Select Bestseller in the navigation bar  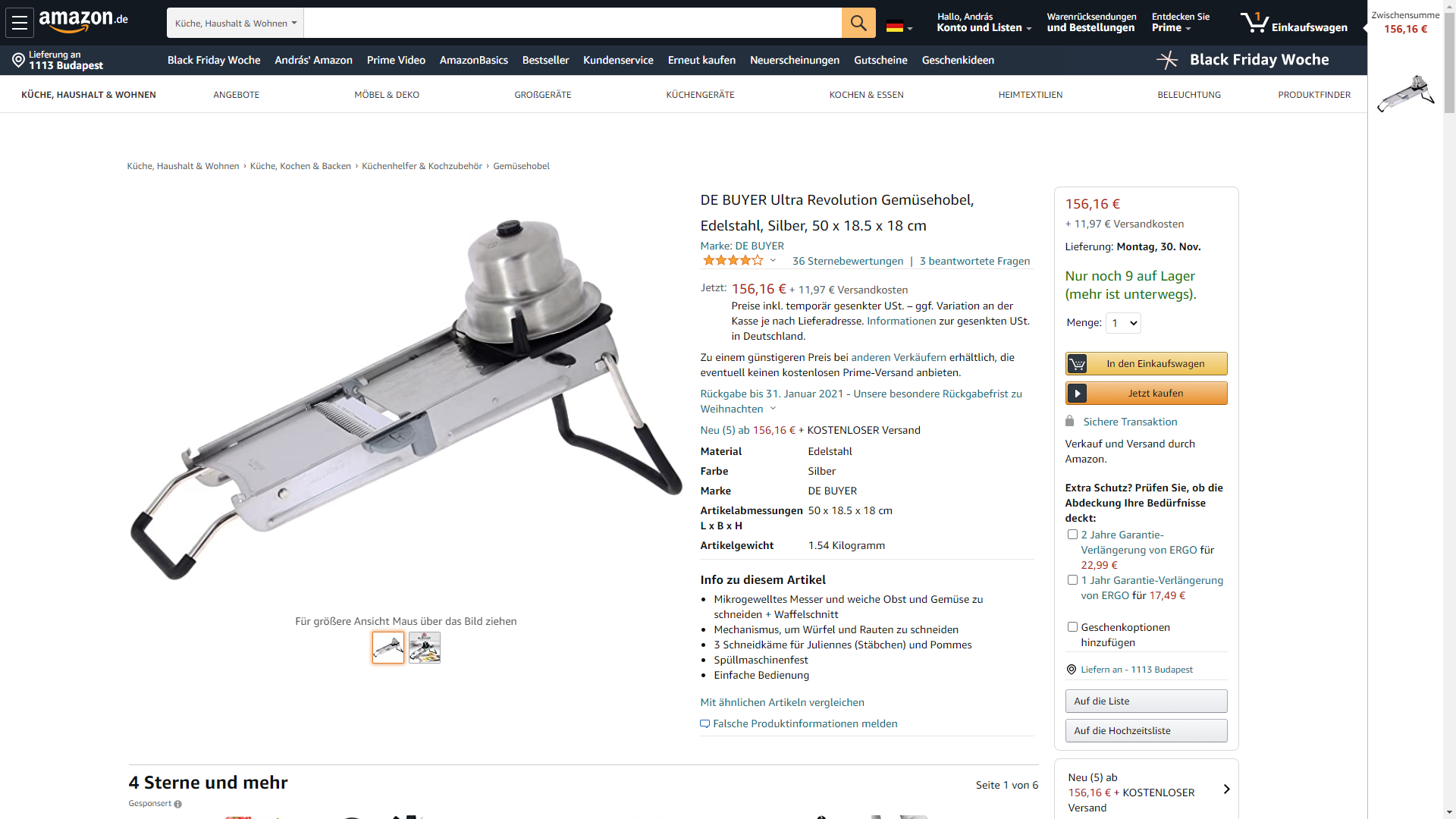(545, 60)
